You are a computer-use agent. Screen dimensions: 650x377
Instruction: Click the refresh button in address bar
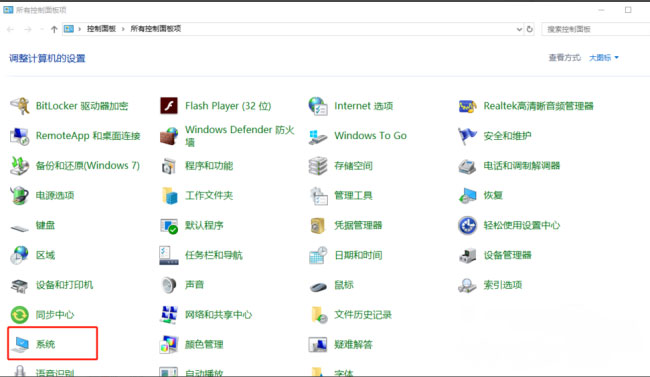pos(529,29)
